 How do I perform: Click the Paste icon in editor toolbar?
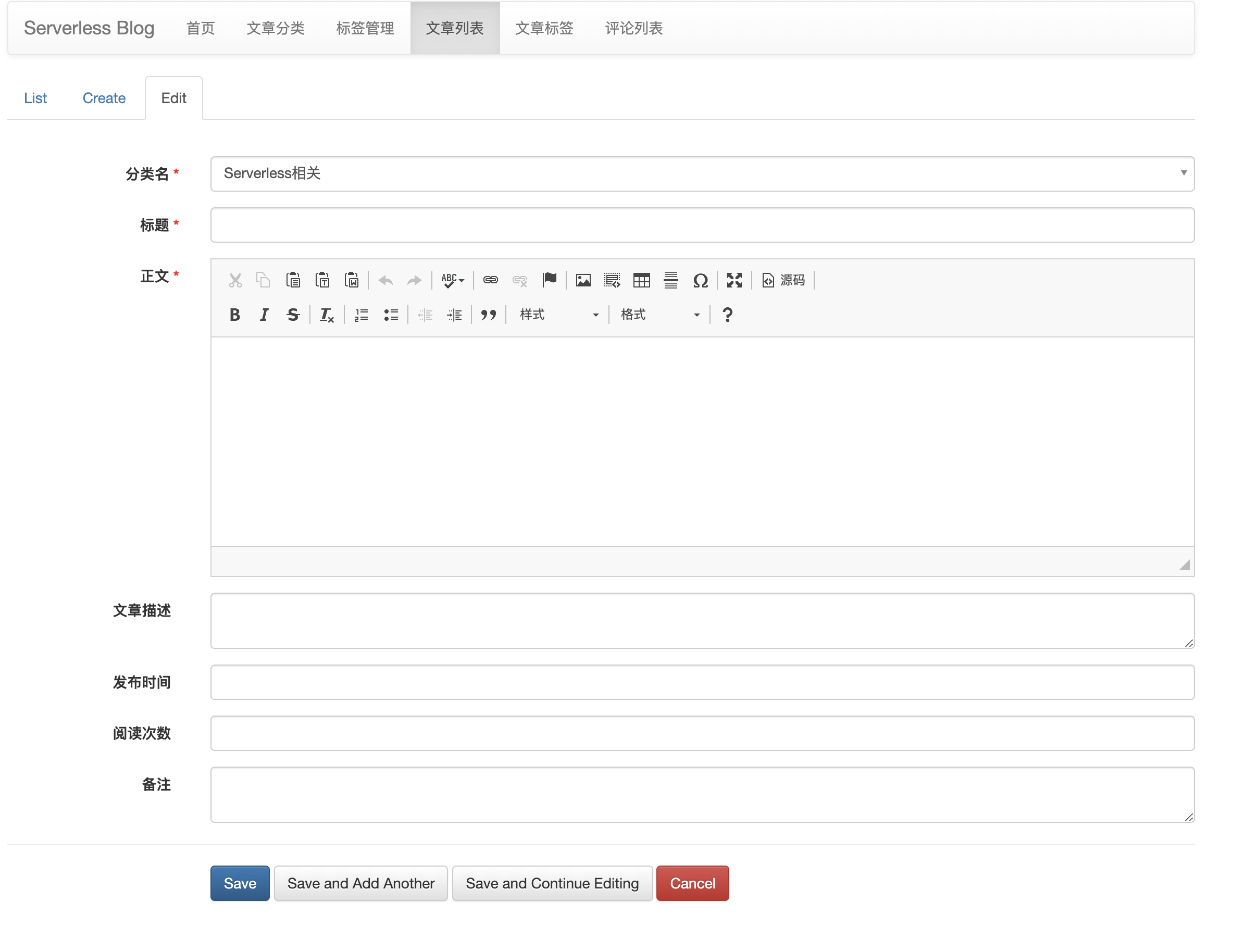[293, 280]
